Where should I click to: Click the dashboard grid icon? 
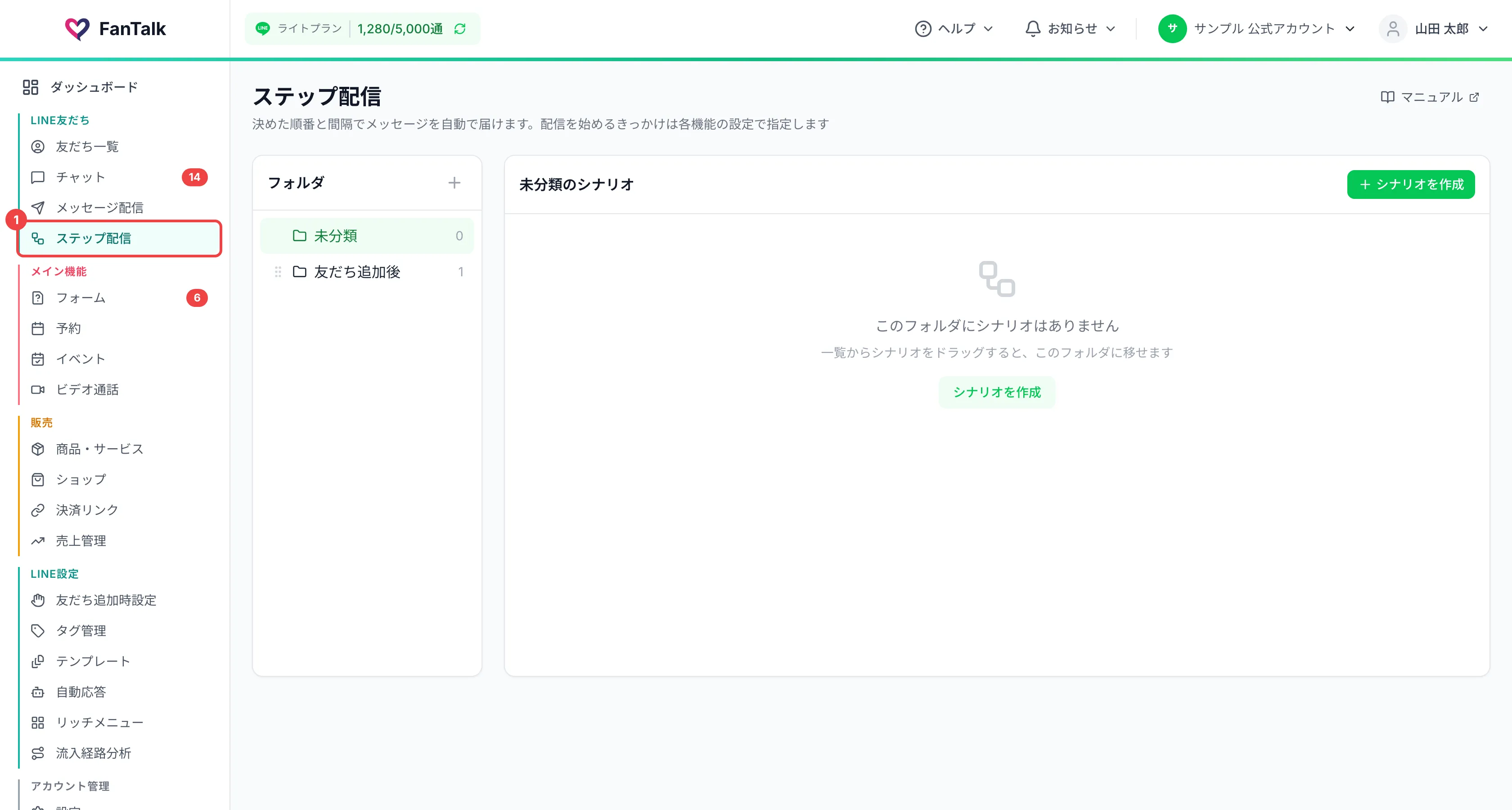pyautogui.click(x=31, y=87)
